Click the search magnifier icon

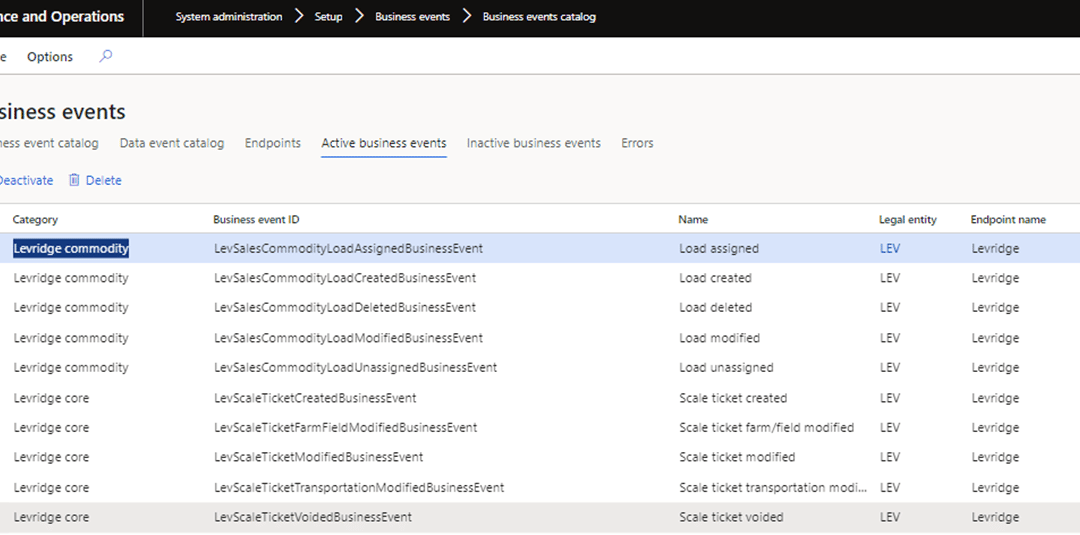click(x=105, y=56)
